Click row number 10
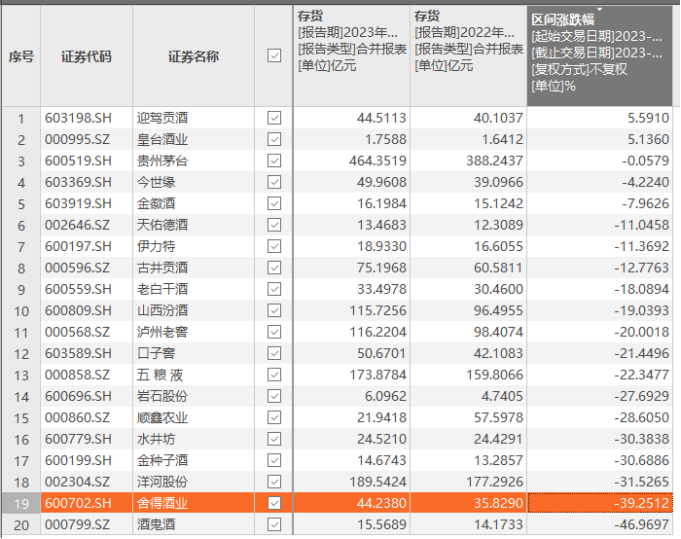 point(21,311)
